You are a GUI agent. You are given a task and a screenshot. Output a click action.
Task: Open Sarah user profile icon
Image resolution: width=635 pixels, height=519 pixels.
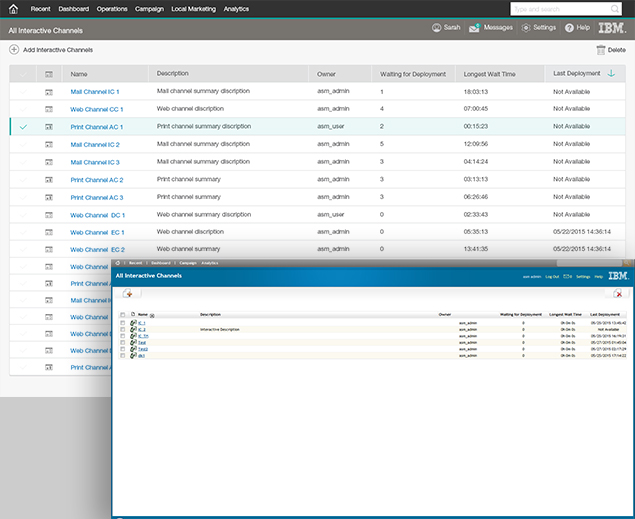[x=436, y=28]
